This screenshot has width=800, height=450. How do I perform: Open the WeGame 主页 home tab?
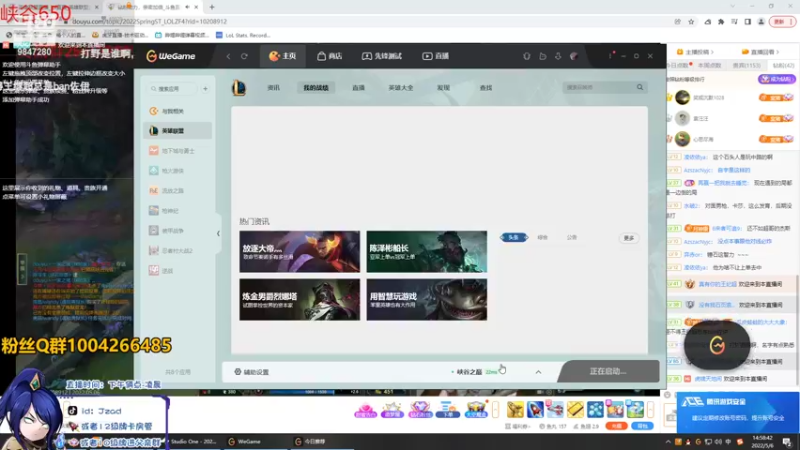tap(283, 56)
